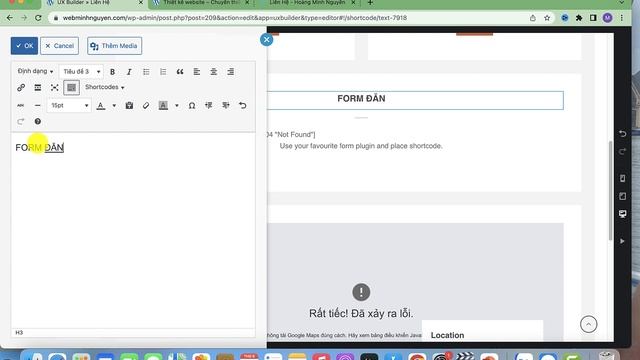Redo edit in text editor toolbar

21,121
